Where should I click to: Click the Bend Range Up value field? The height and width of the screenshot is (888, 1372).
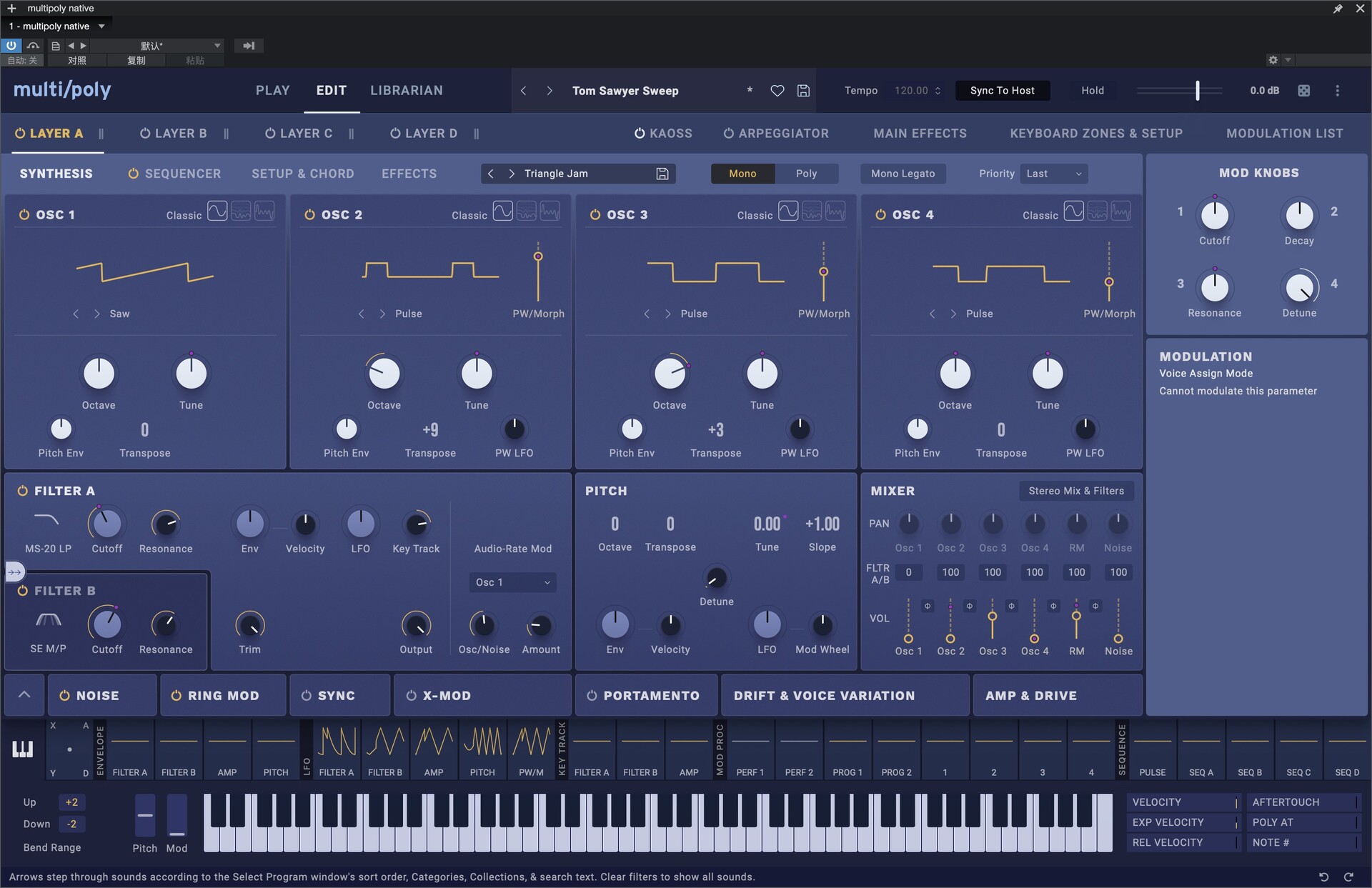coord(72,802)
